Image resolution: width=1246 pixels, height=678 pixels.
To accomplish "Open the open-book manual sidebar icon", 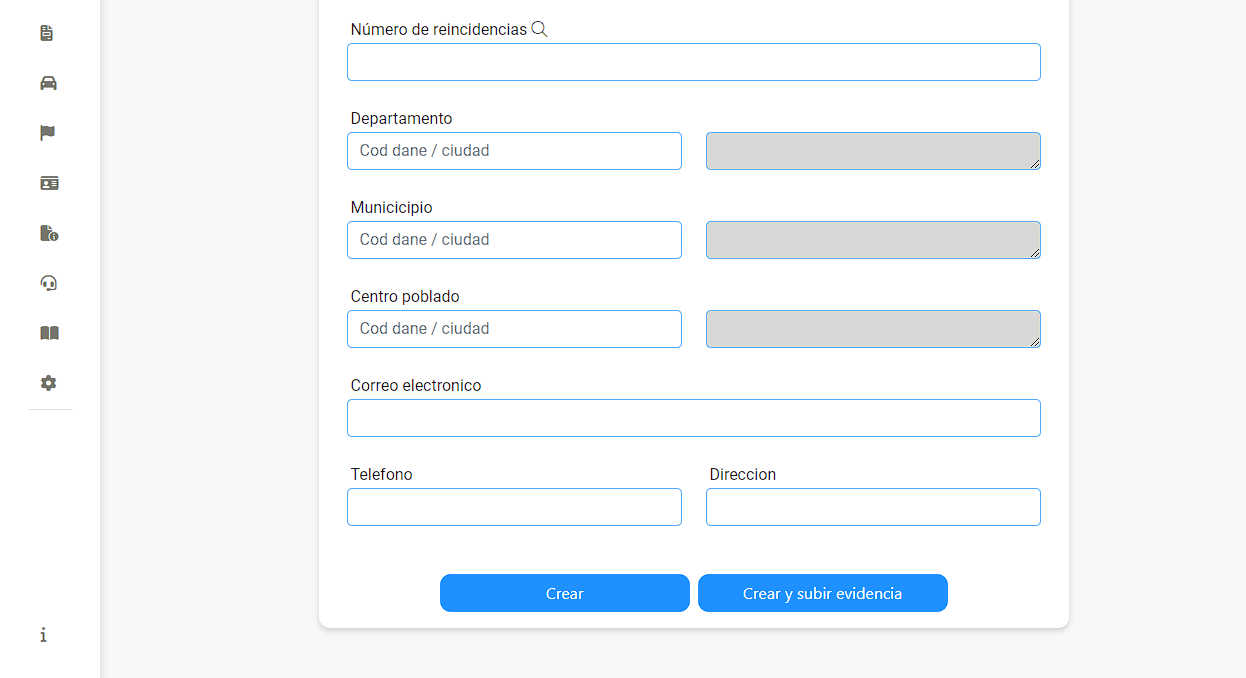I will 49,333.
